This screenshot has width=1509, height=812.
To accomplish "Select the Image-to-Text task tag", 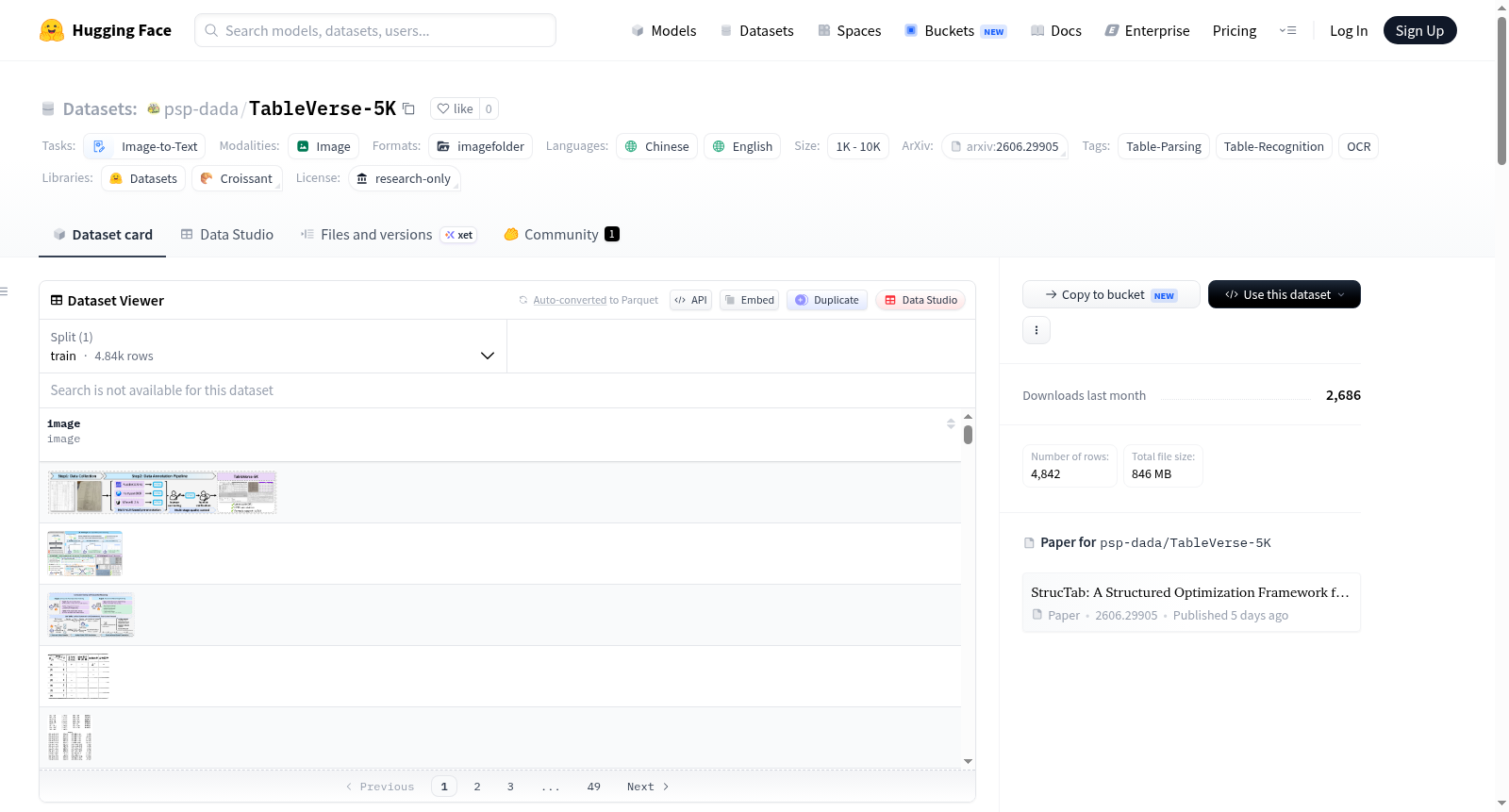I will click(x=144, y=146).
